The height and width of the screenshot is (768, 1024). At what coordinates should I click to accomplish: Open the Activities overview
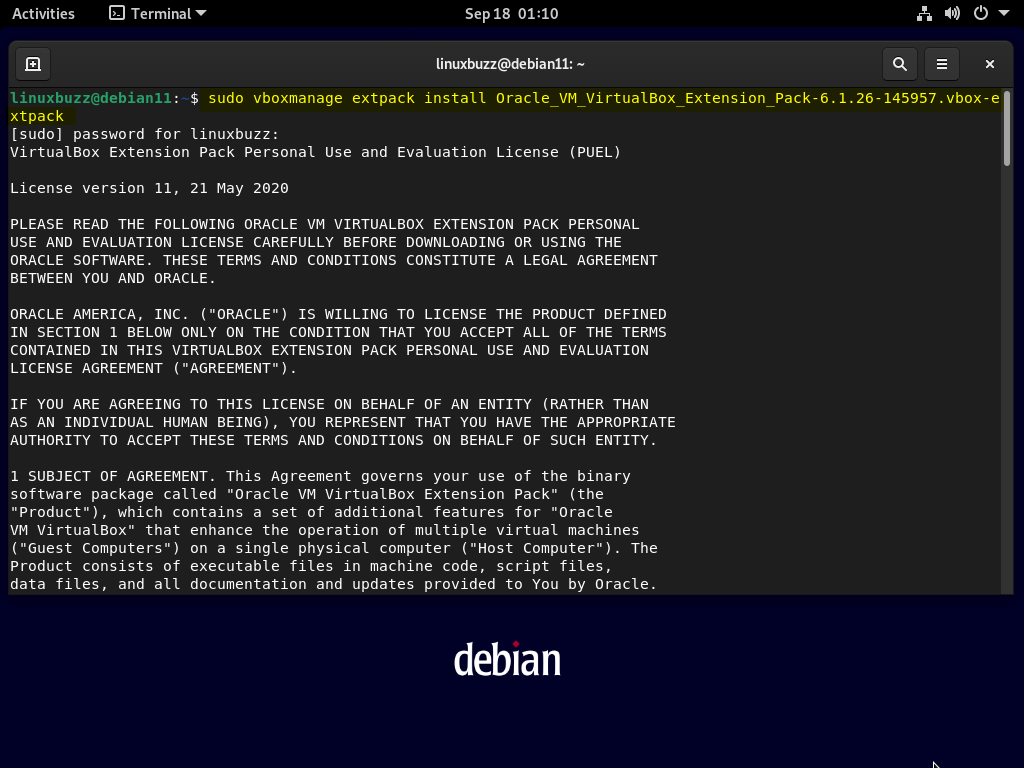(x=43, y=14)
